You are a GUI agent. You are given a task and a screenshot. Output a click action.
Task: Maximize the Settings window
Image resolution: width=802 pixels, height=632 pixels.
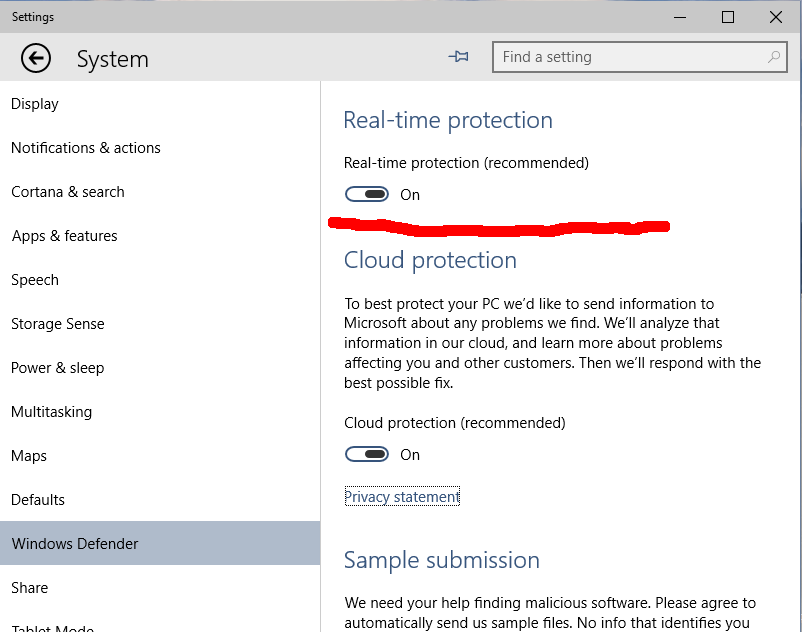(x=728, y=17)
